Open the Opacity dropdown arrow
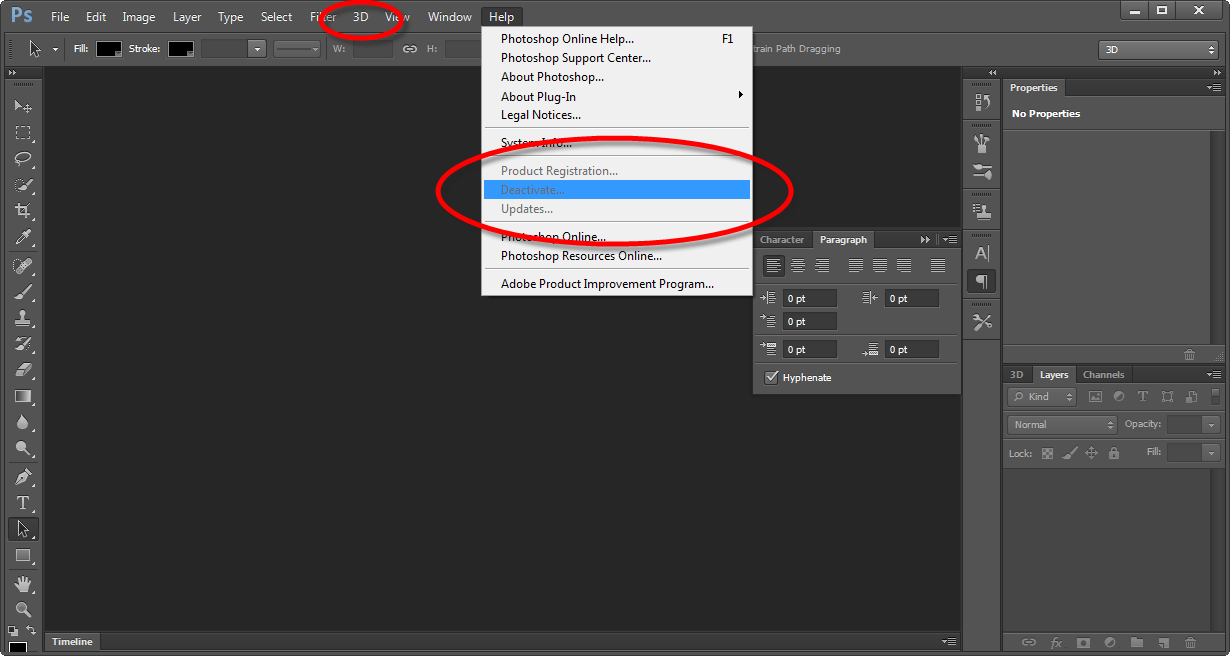The height and width of the screenshot is (656, 1230). point(1211,425)
